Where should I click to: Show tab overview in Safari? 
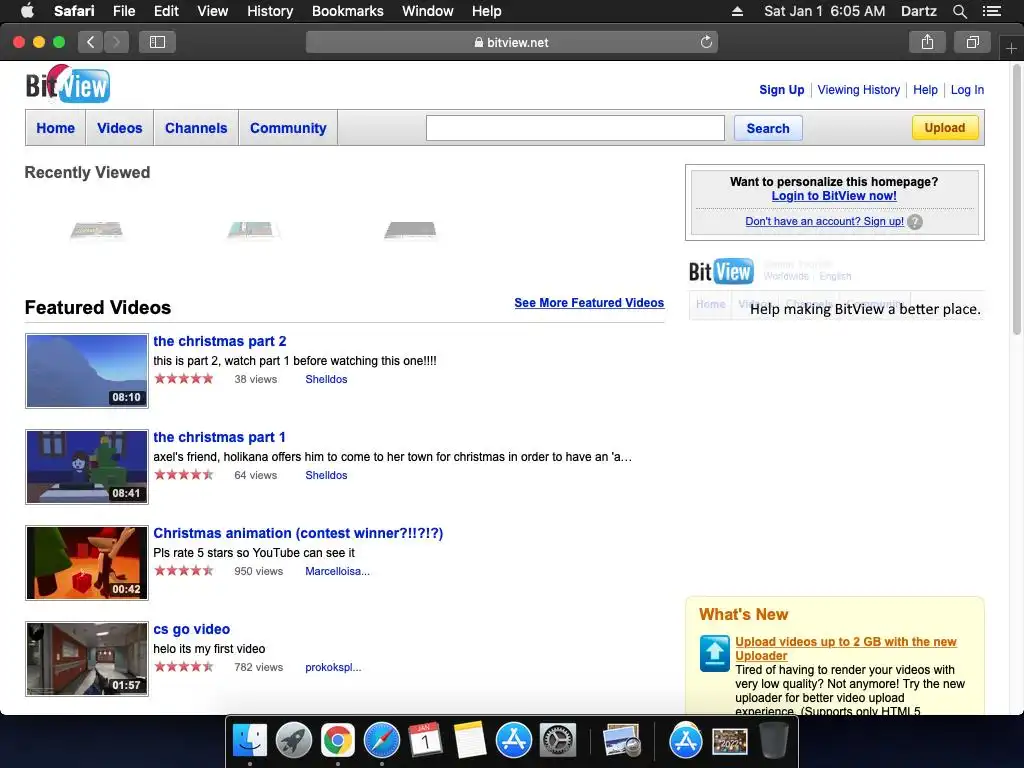[x=972, y=42]
